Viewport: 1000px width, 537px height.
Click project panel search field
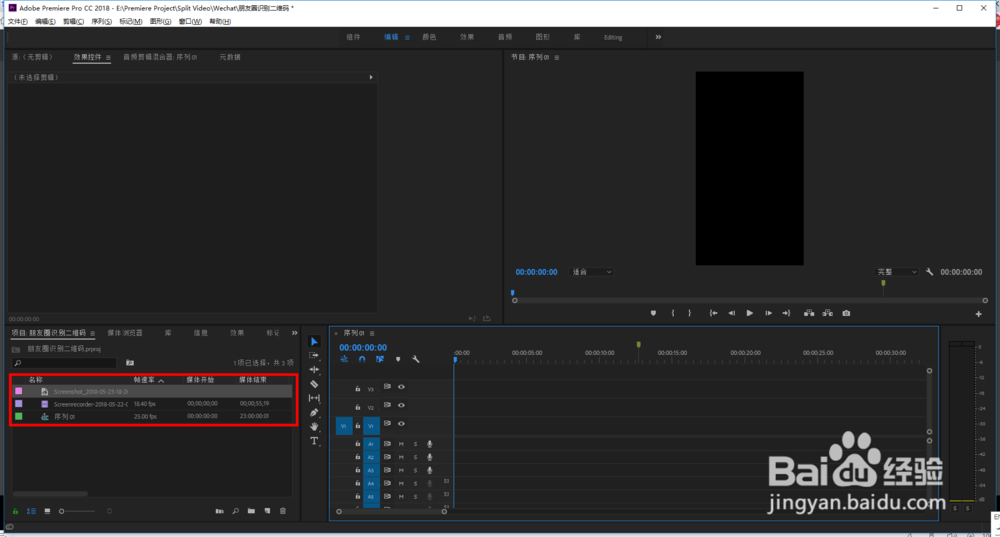coord(64,363)
